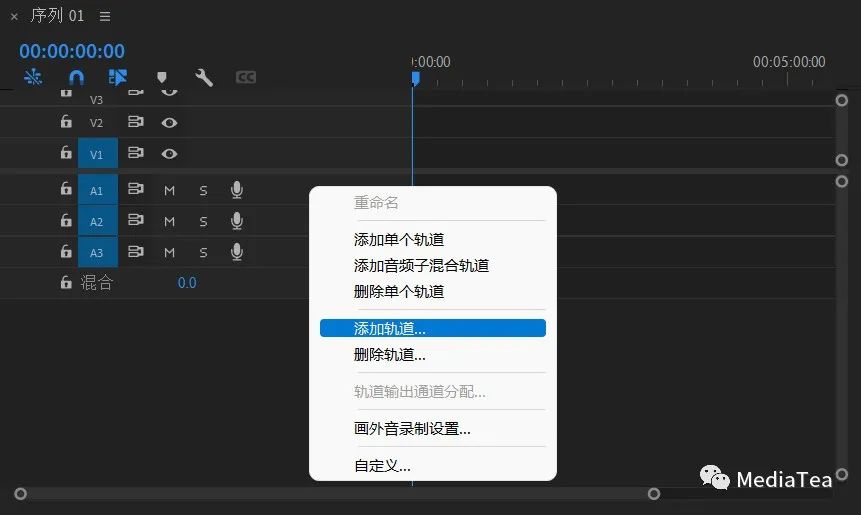Select the 序列 01 tab

[x=58, y=16]
